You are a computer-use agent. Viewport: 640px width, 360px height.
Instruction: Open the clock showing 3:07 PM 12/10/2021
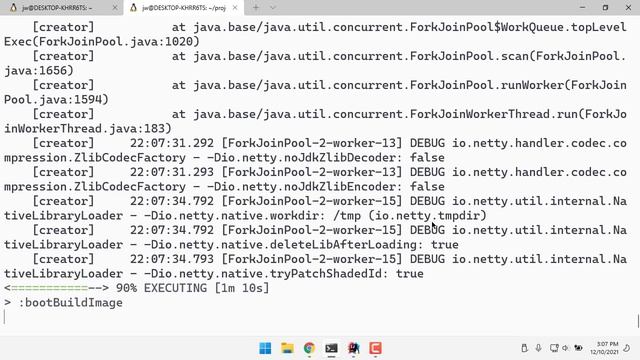[604, 348]
